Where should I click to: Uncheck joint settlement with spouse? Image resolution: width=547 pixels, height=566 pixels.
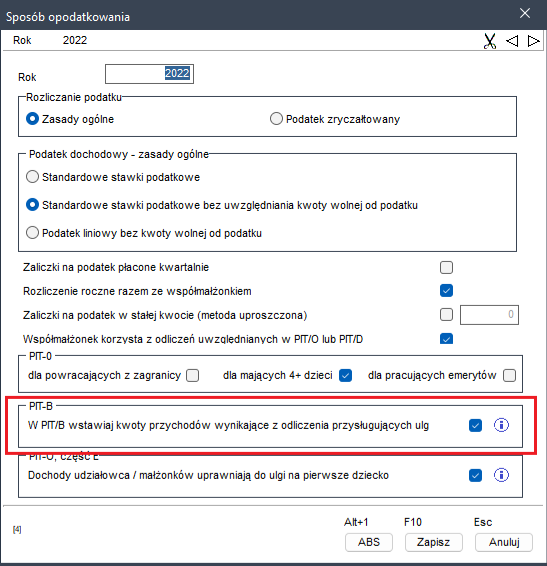click(x=446, y=291)
